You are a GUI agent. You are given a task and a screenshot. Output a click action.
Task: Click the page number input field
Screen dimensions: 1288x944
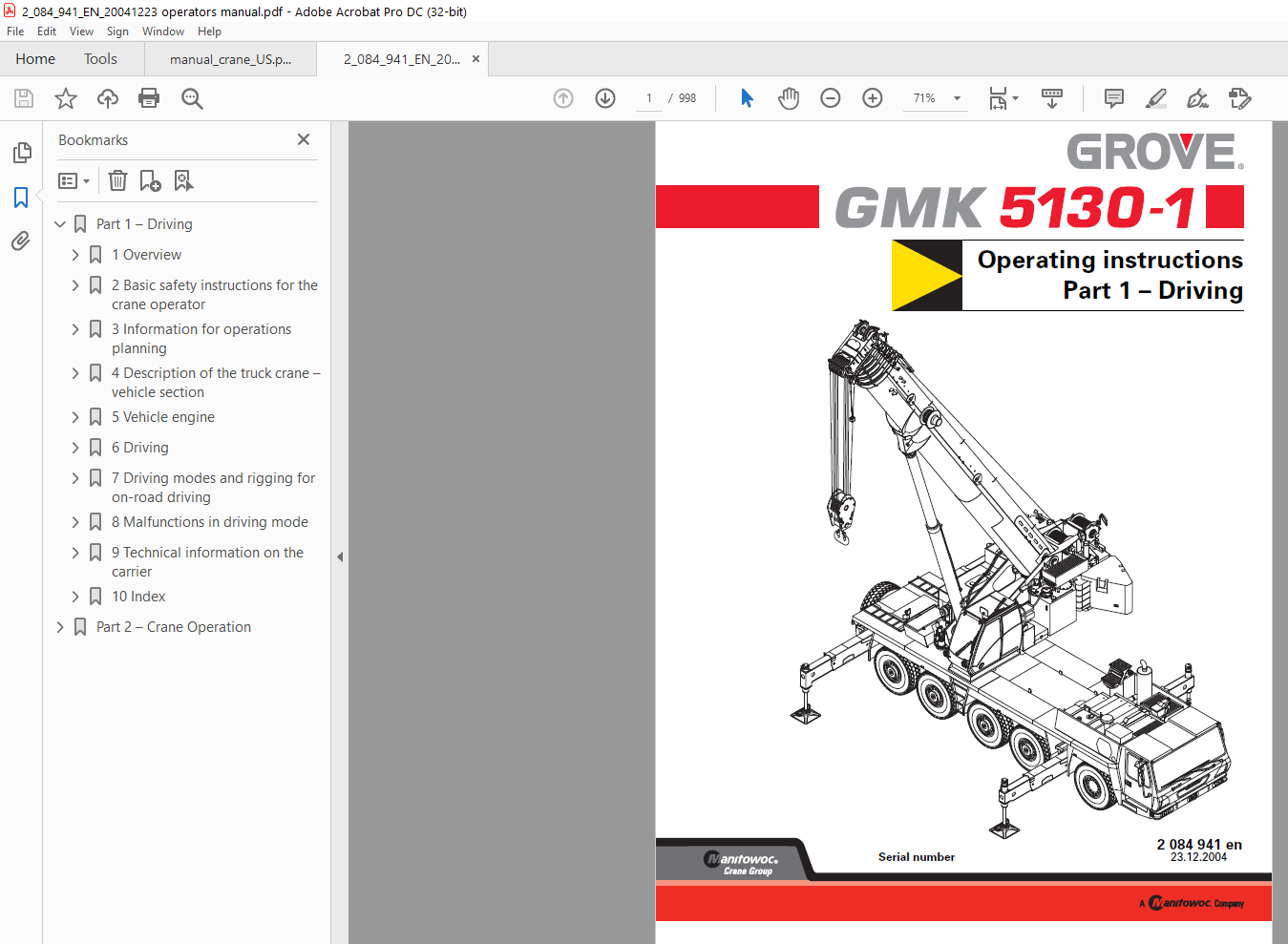point(649,98)
